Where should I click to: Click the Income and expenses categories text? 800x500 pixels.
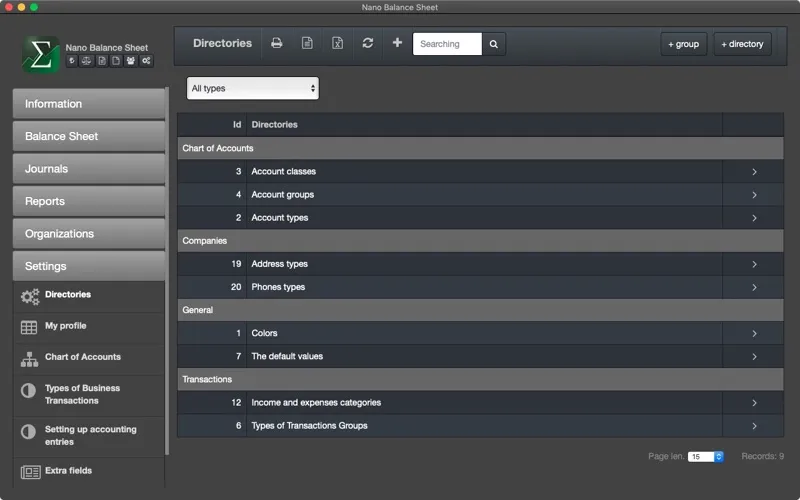tap(316, 403)
